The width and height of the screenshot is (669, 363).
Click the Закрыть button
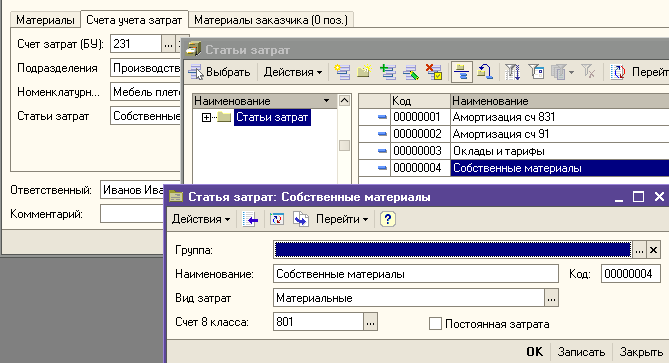[641, 352]
